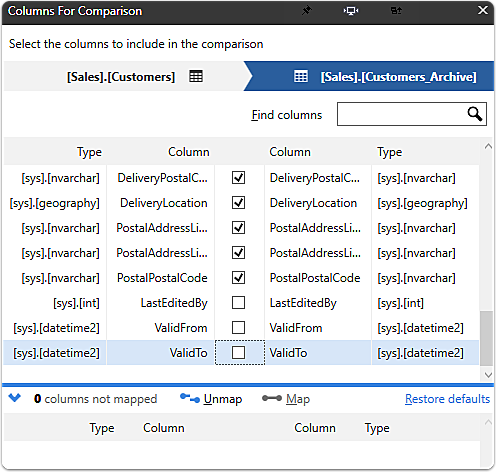Select the Customers-side DeliveryLocation cell
Screen dimensions: 496x472
(160, 203)
